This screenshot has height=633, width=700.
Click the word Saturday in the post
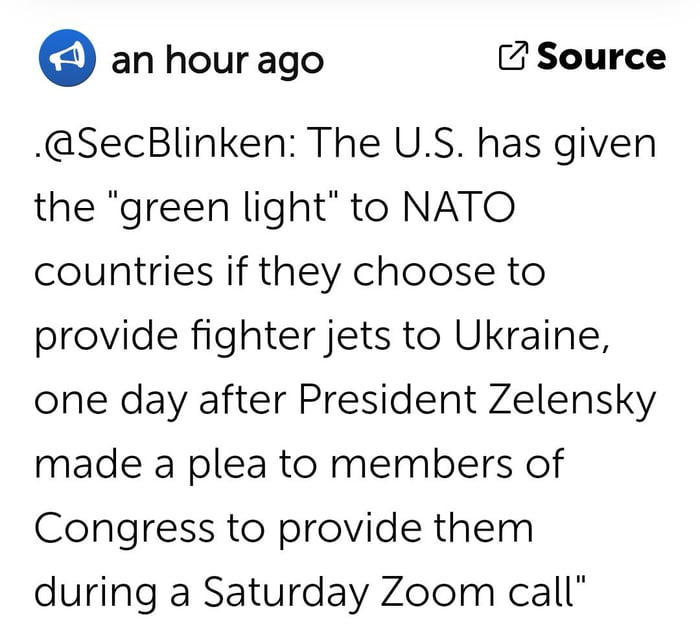pyautogui.click(x=287, y=591)
